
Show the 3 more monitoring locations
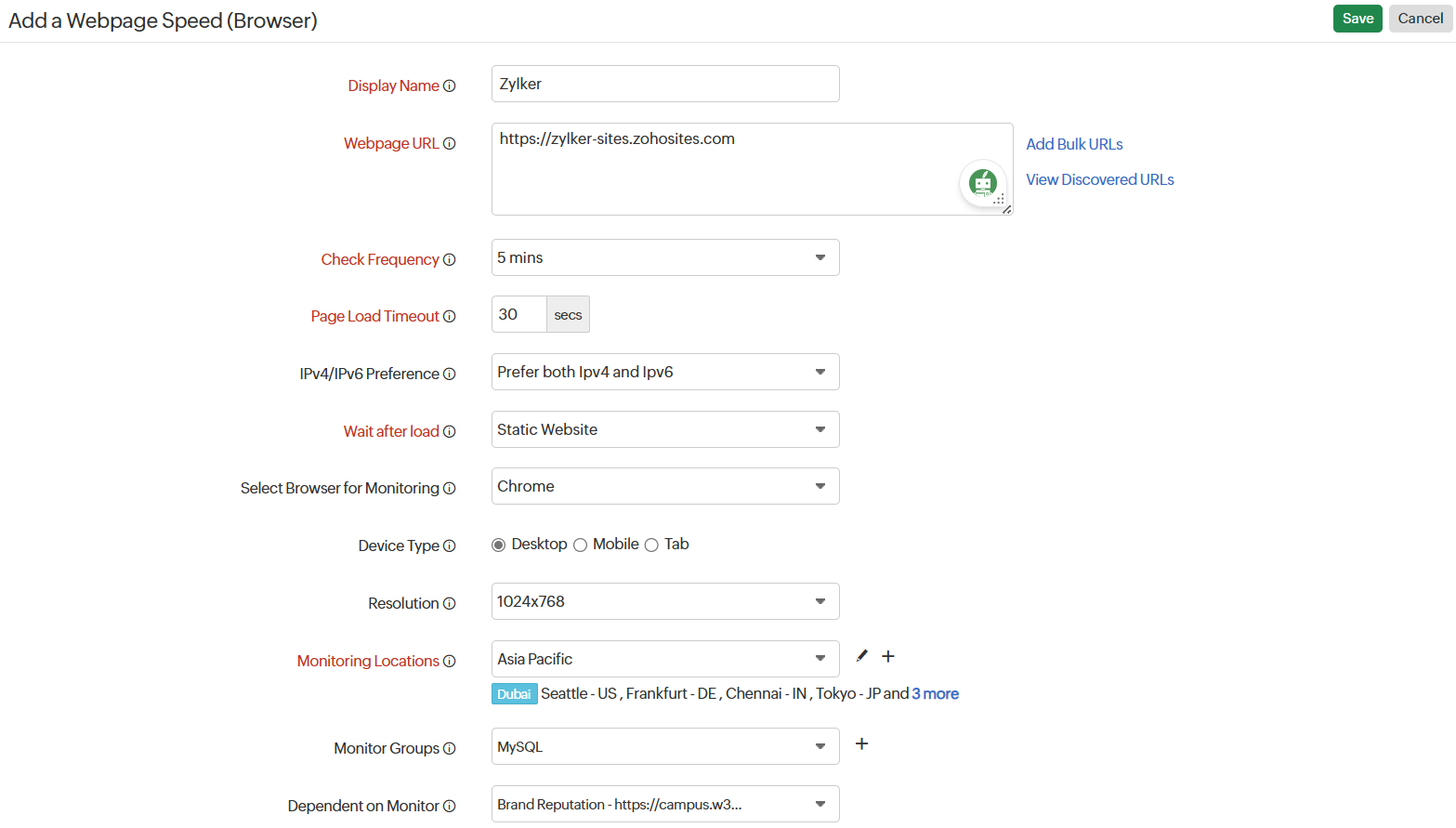tap(935, 694)
